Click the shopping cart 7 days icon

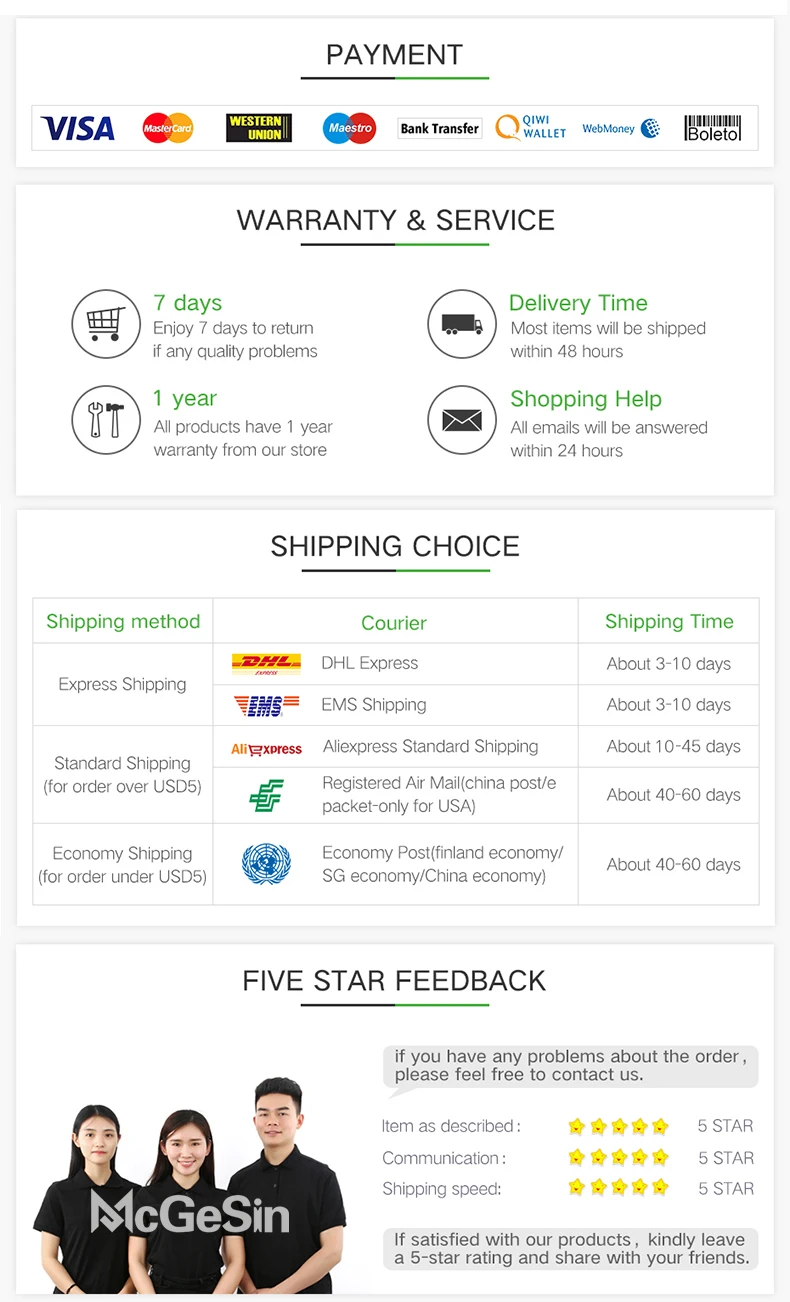pyautogui.click(x=106, y=324)
